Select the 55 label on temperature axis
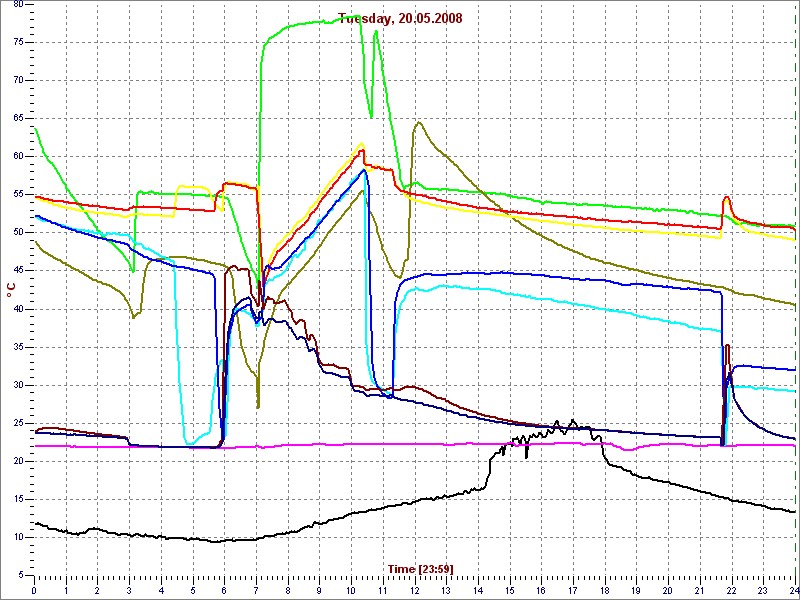The width and height of the screenshot is (800, 600). [18, 195]
